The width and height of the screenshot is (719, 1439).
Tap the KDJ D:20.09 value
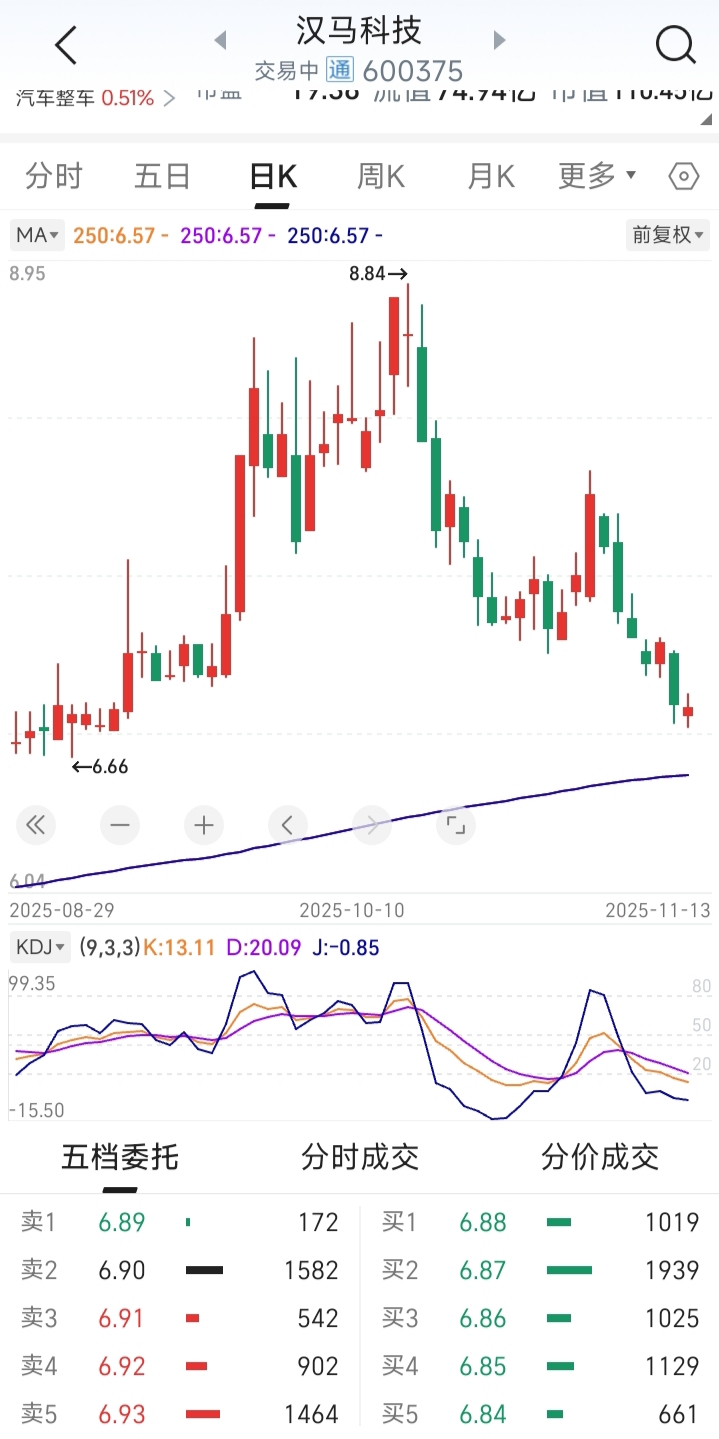(264, 947)
